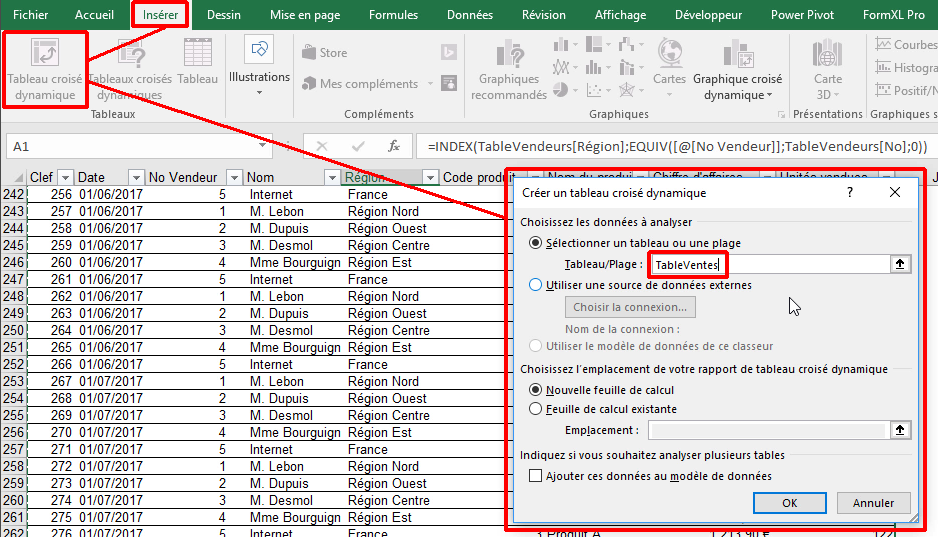Open the Région column filter dropdown
This screenshot has width=938, height=537.
pyautogui.click(x=430, y=177)
